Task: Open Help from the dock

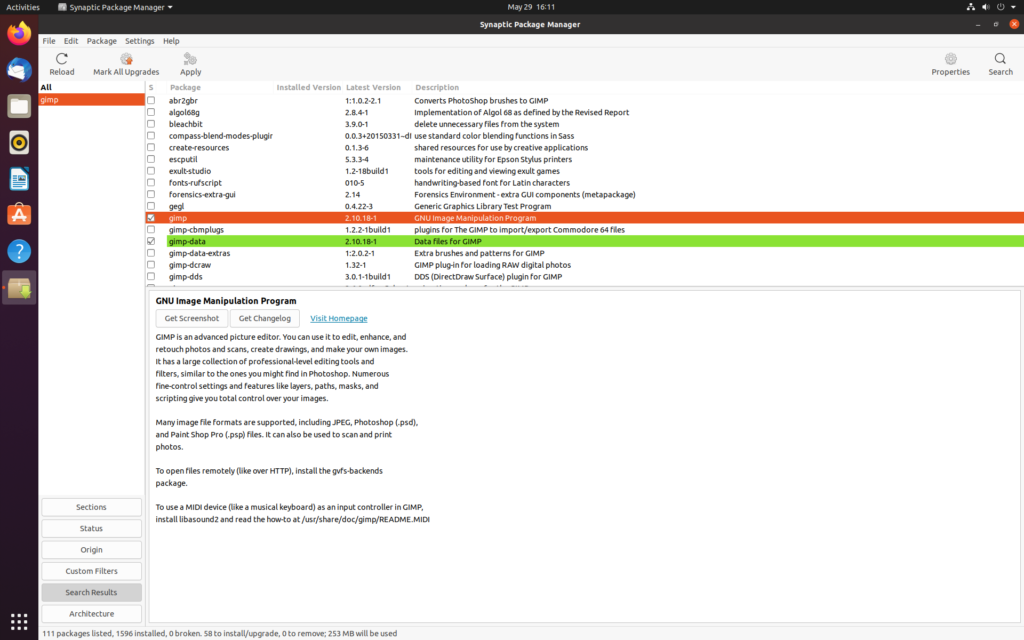Action: click(x=19, y=251)
